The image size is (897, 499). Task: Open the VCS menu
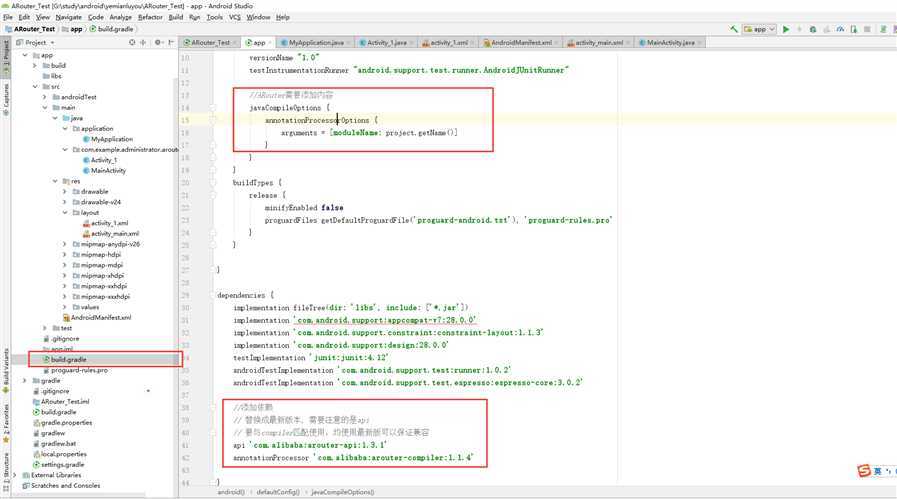pyautogui.click(x=235, y=17)
